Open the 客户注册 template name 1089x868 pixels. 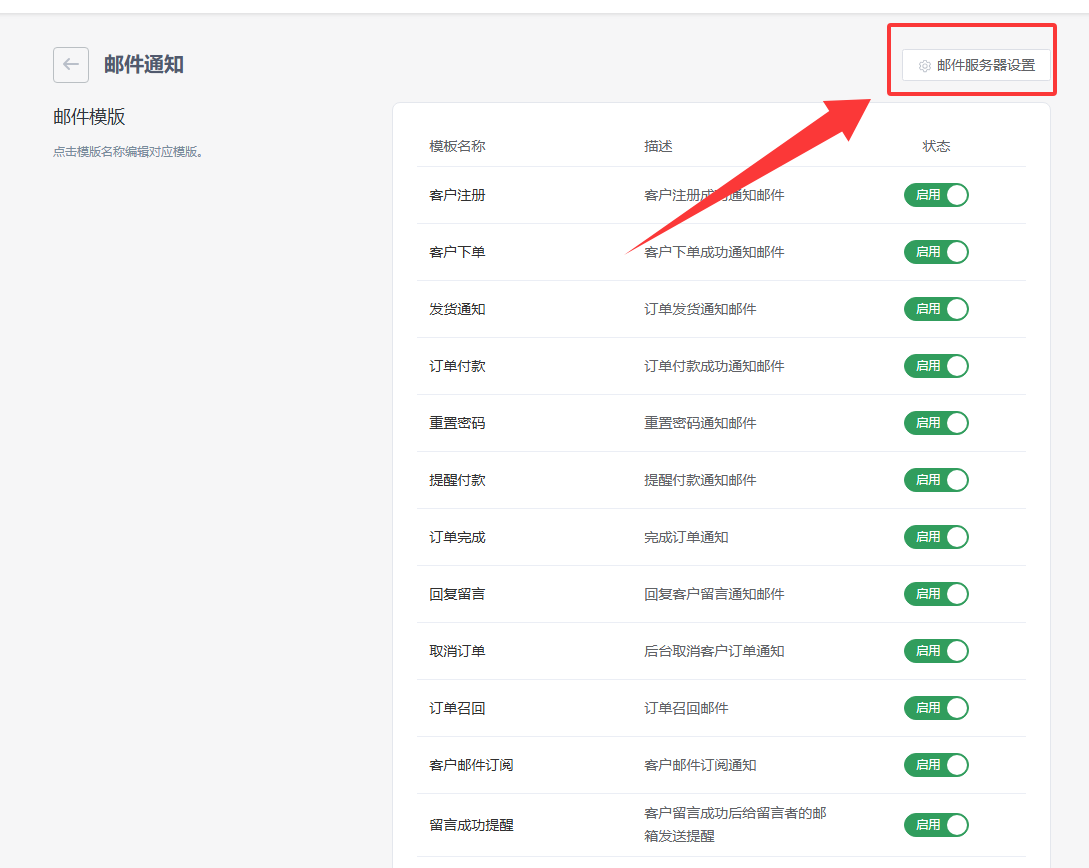pyautogui.click(x=457, y=195)
